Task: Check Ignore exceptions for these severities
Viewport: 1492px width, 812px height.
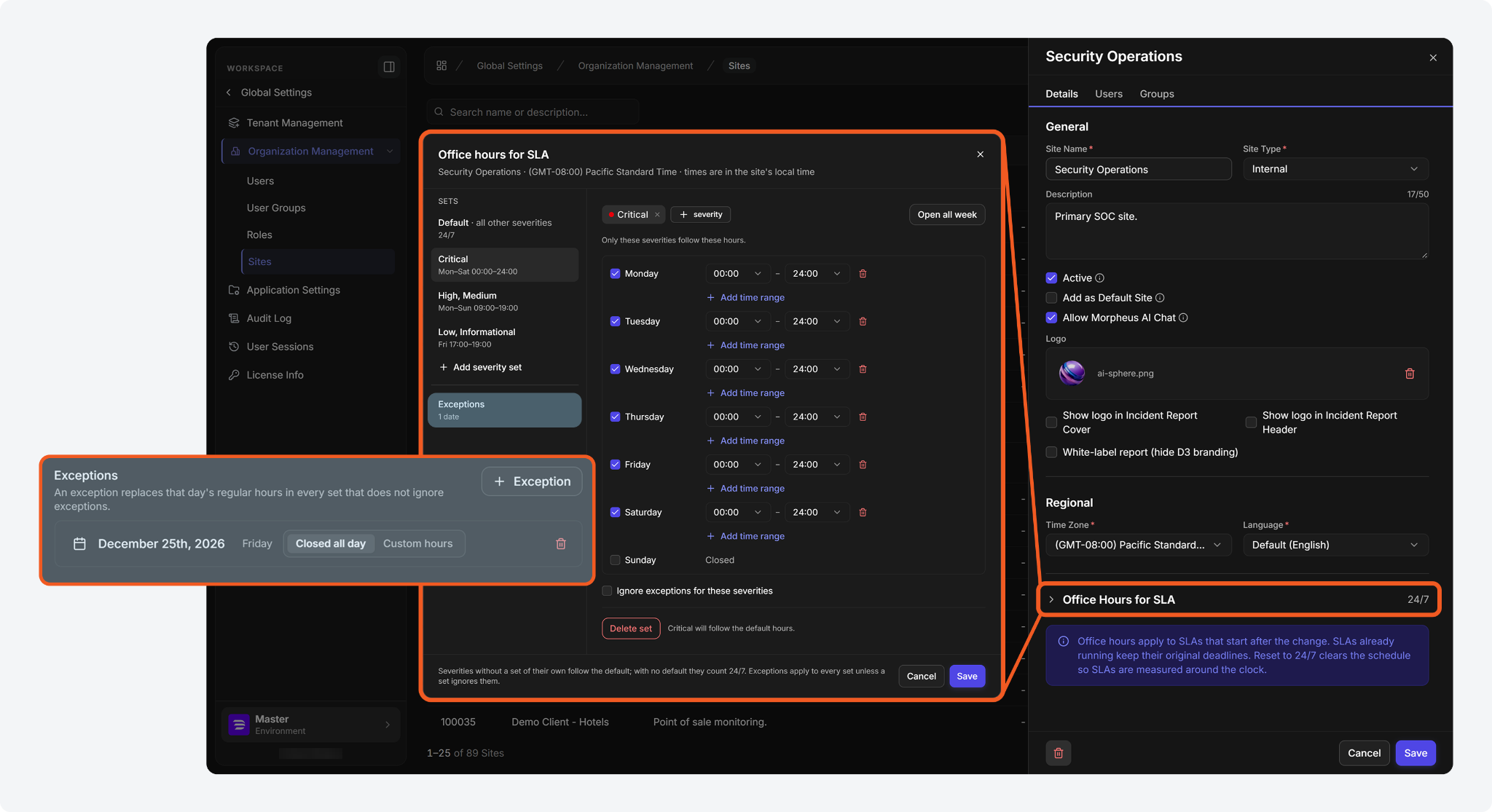Action: (x=607, y=591)
